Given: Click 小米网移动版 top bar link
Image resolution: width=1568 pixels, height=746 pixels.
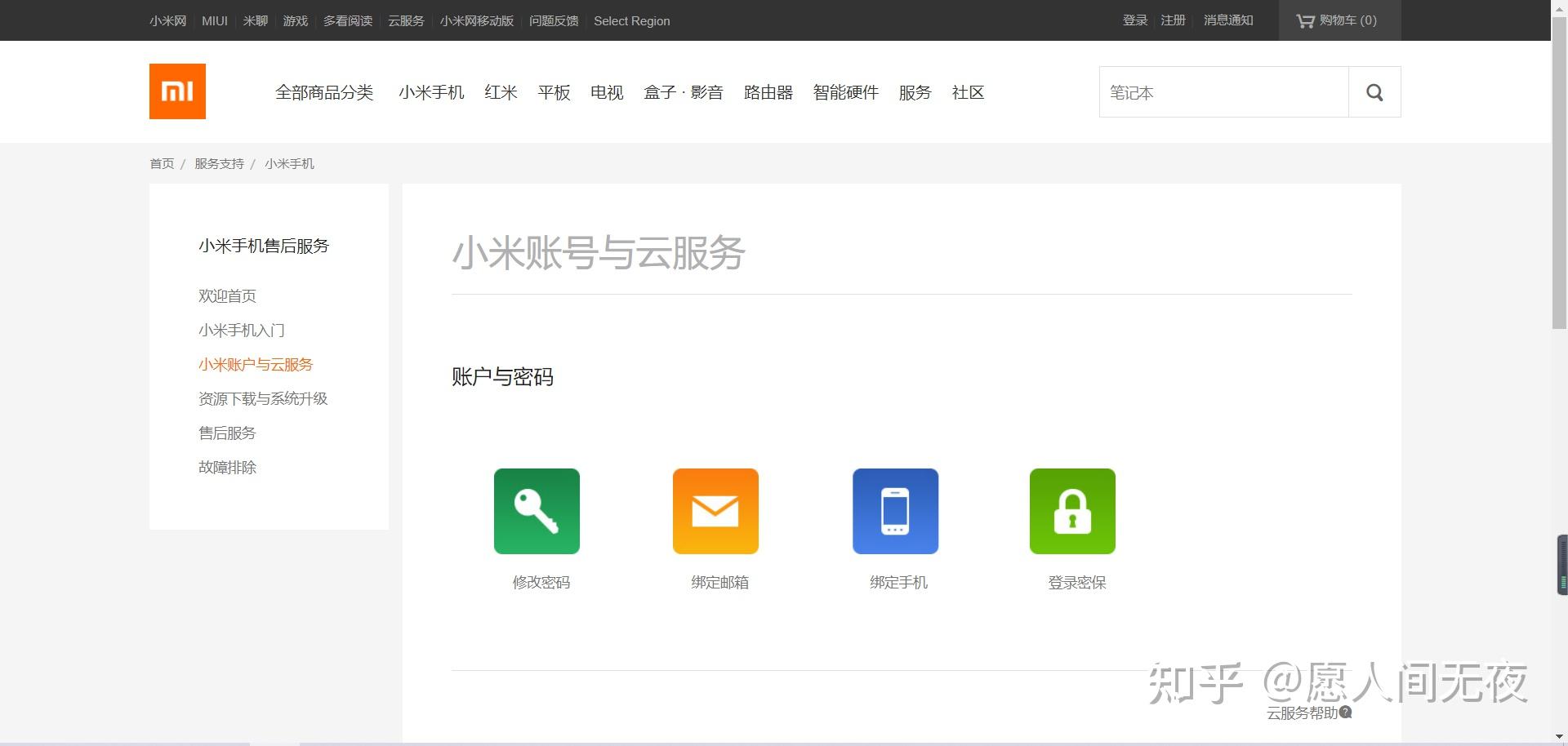Looking at the screenshot, I should point(477,20).
